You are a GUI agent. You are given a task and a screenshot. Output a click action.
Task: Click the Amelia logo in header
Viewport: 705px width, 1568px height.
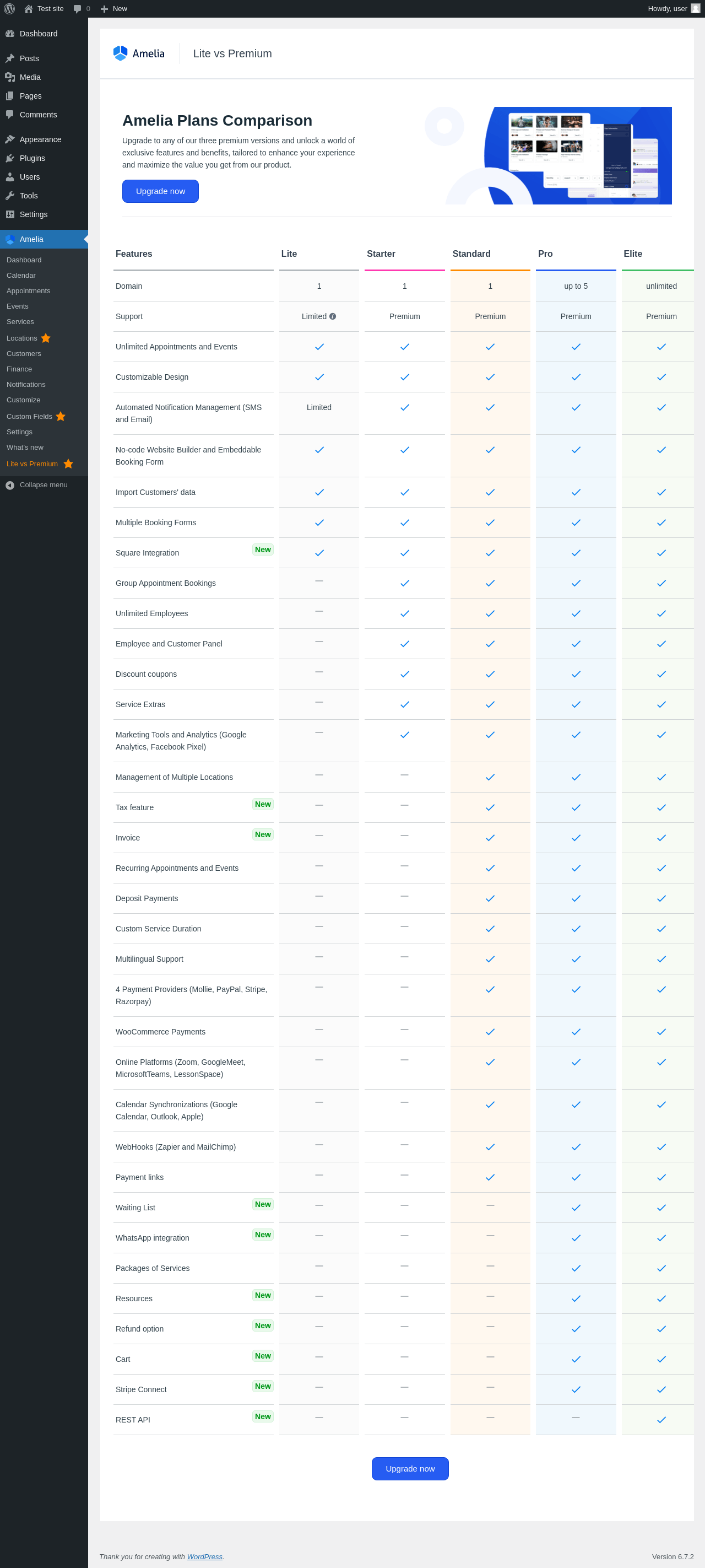tap(139, 53)
